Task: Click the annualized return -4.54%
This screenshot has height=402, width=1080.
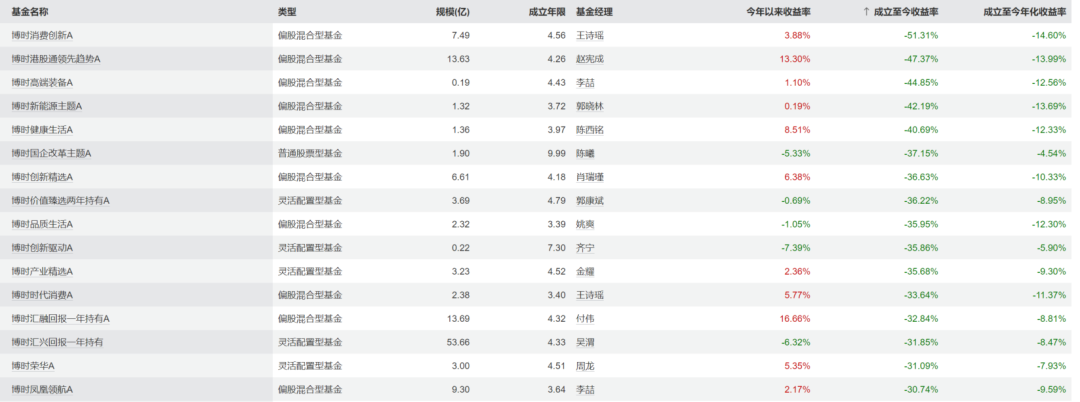Action: (x=1051, y=154)
